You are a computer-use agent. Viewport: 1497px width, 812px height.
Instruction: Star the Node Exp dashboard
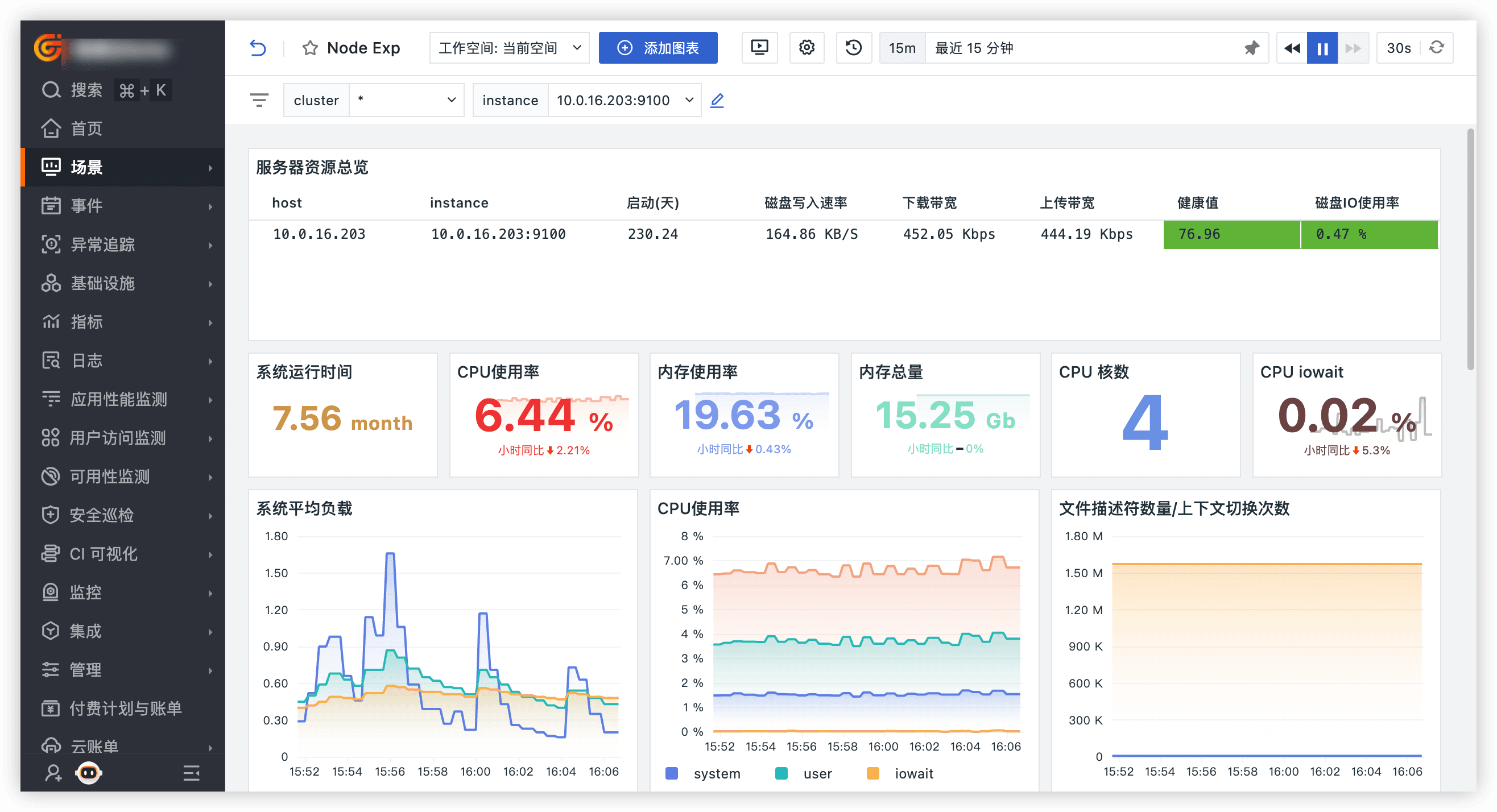click(310, 48)
